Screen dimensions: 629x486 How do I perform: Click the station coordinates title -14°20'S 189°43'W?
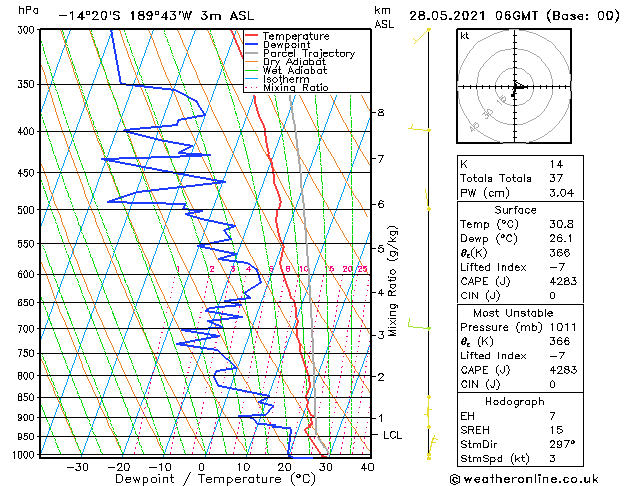(x=125, y=16)
